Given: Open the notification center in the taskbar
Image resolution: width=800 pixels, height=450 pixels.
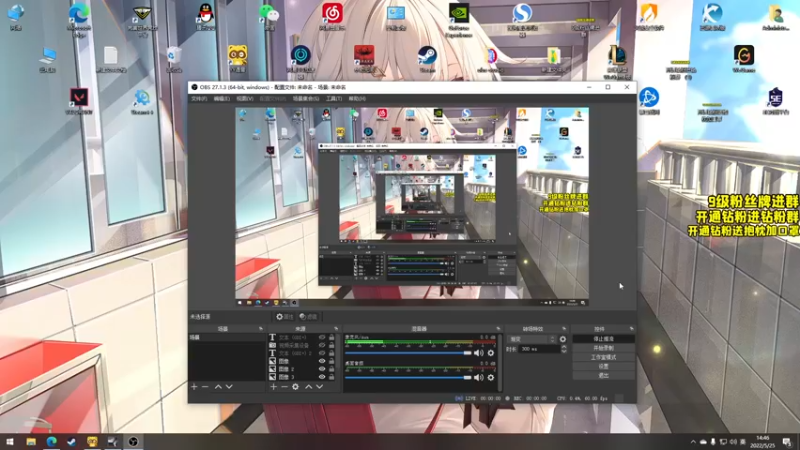Looking at the screenshot, I should (787, 442).
